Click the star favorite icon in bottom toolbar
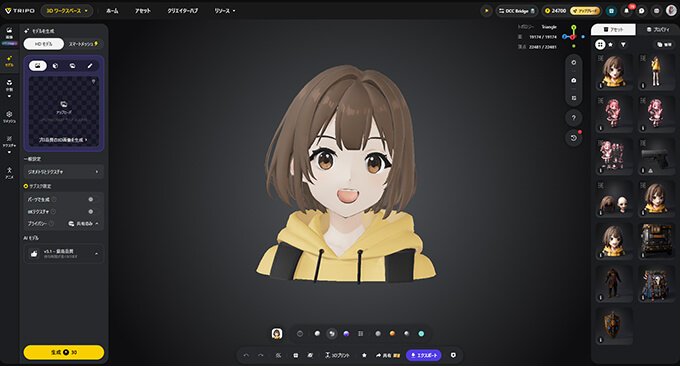 [364, 355]
